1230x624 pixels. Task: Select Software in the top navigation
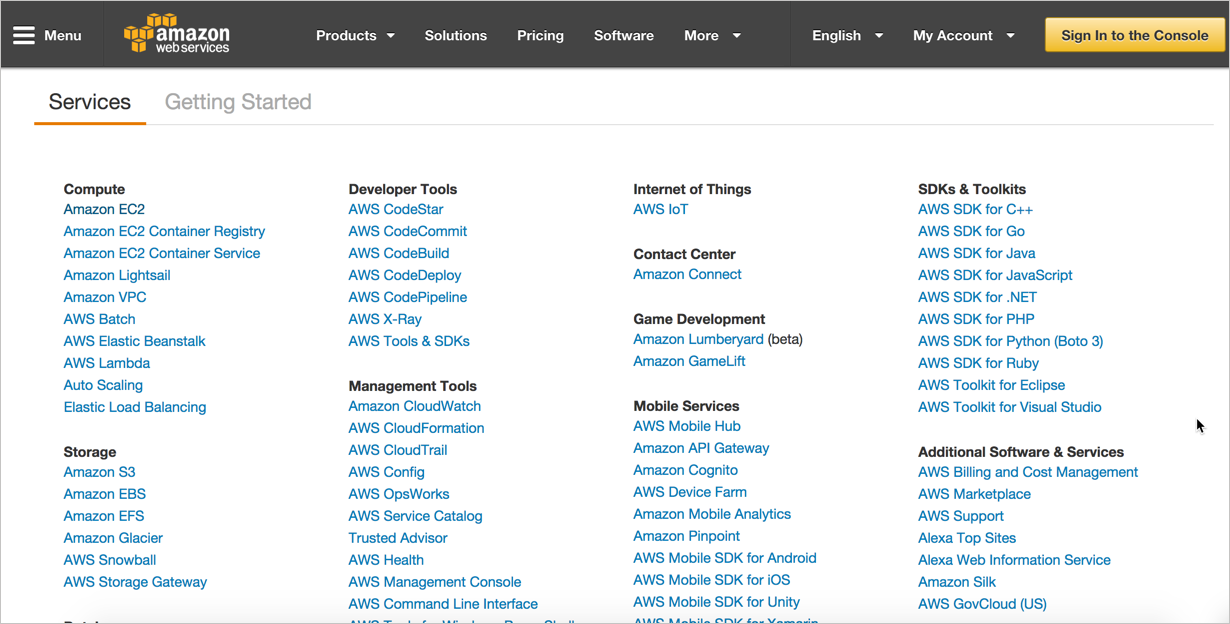624,35
